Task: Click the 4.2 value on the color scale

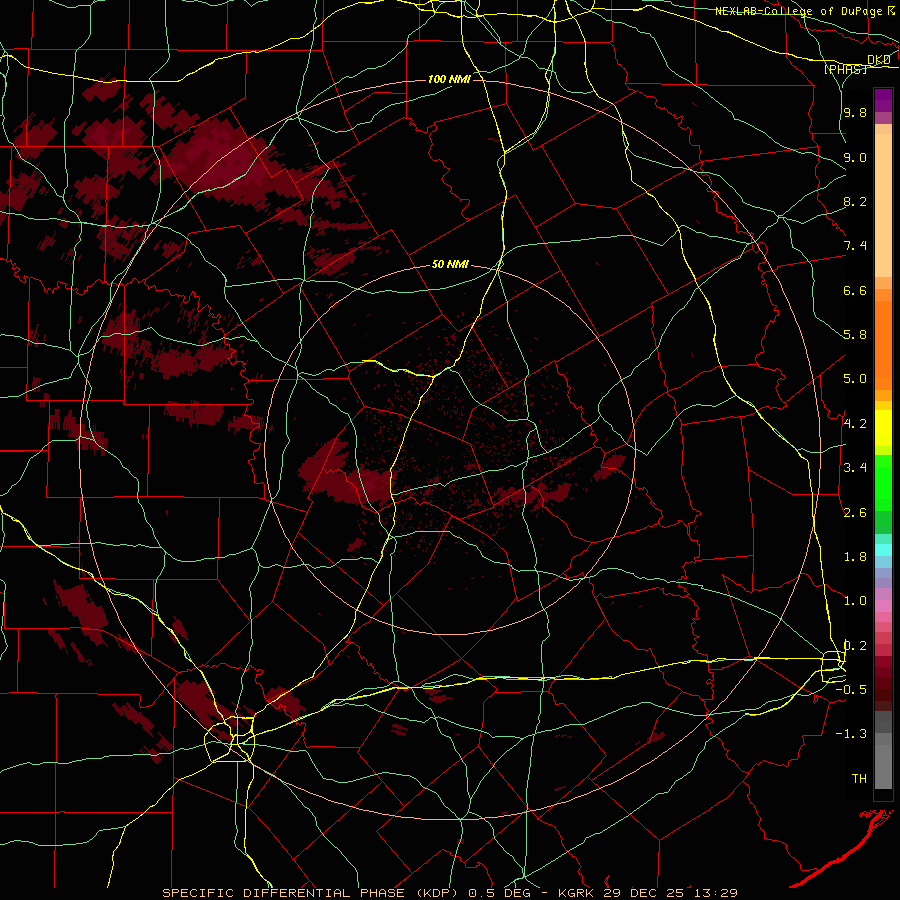Action: pos(855,424)
